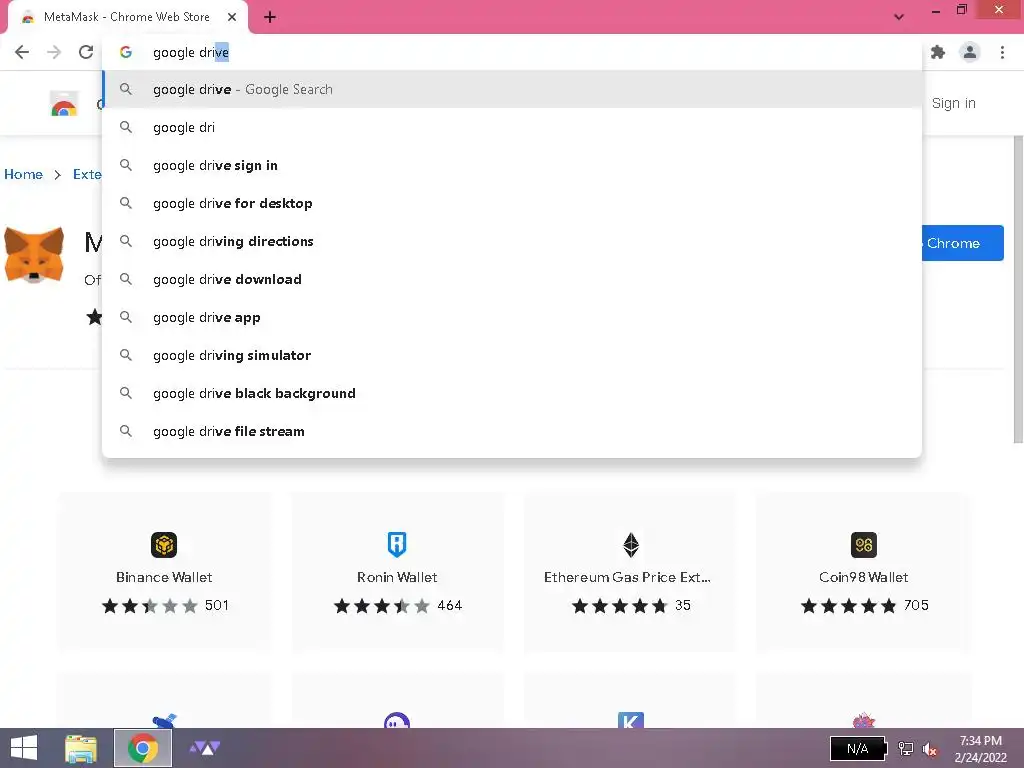Screen dimensions: 1024x768
Task: Click the Sign in link
Action: [953, 103]
